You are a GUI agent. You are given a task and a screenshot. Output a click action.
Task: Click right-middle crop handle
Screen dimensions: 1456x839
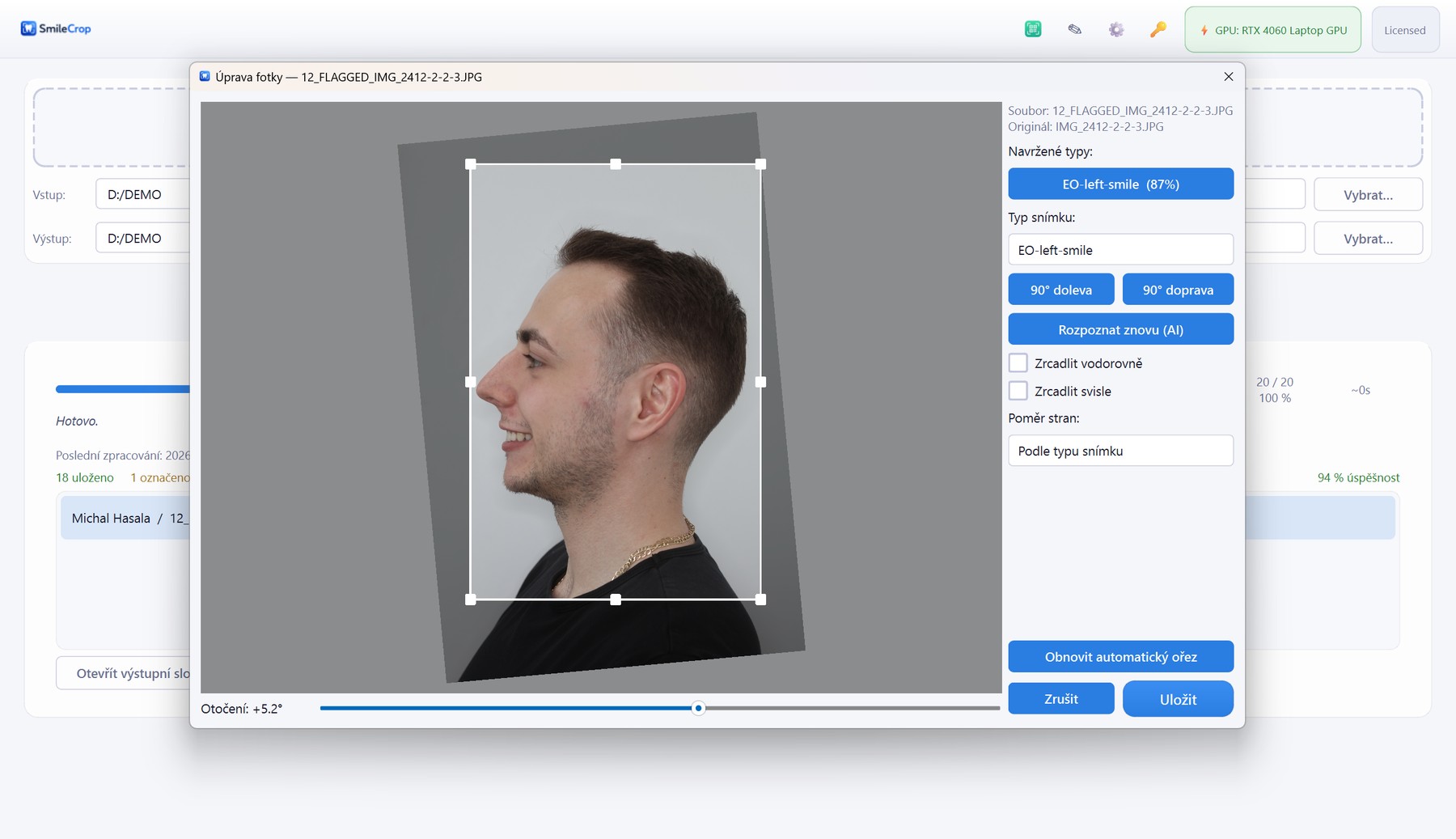760,382
